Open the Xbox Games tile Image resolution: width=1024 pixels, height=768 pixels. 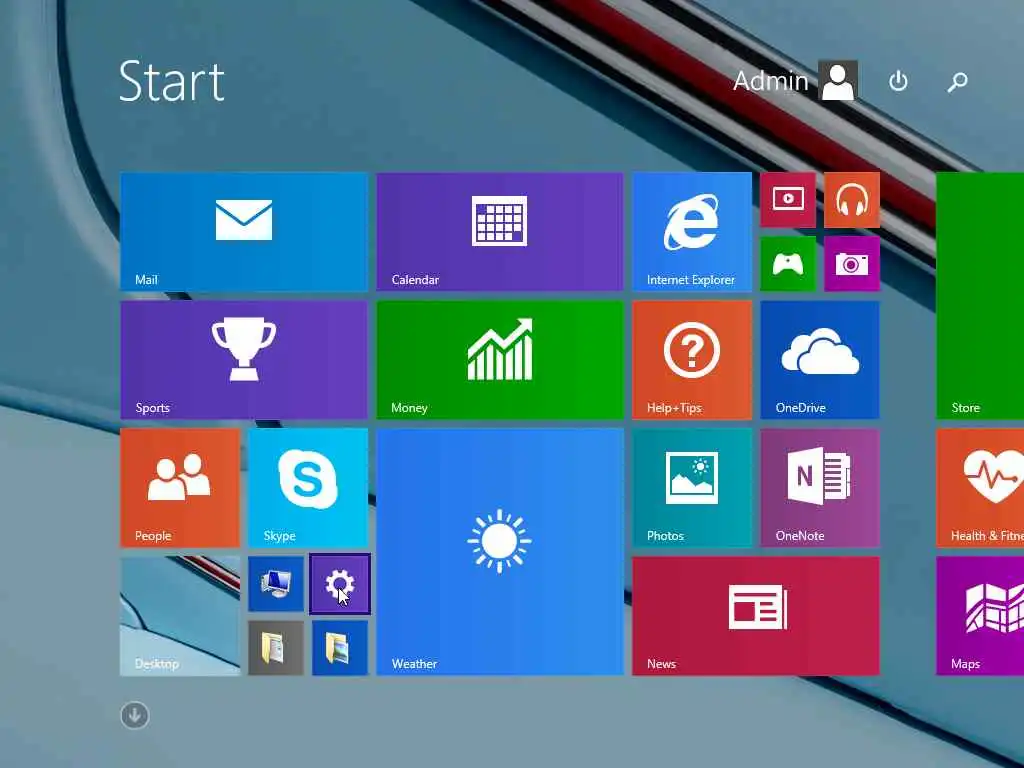[x=788, y=264]
